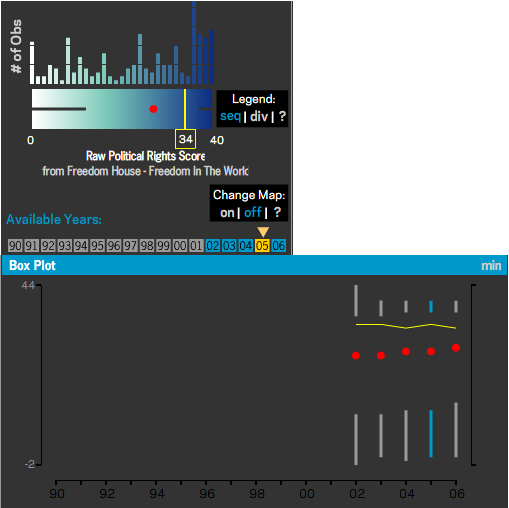Select year 98 in Available Years
Screen dimensions: 509x508
147,246
